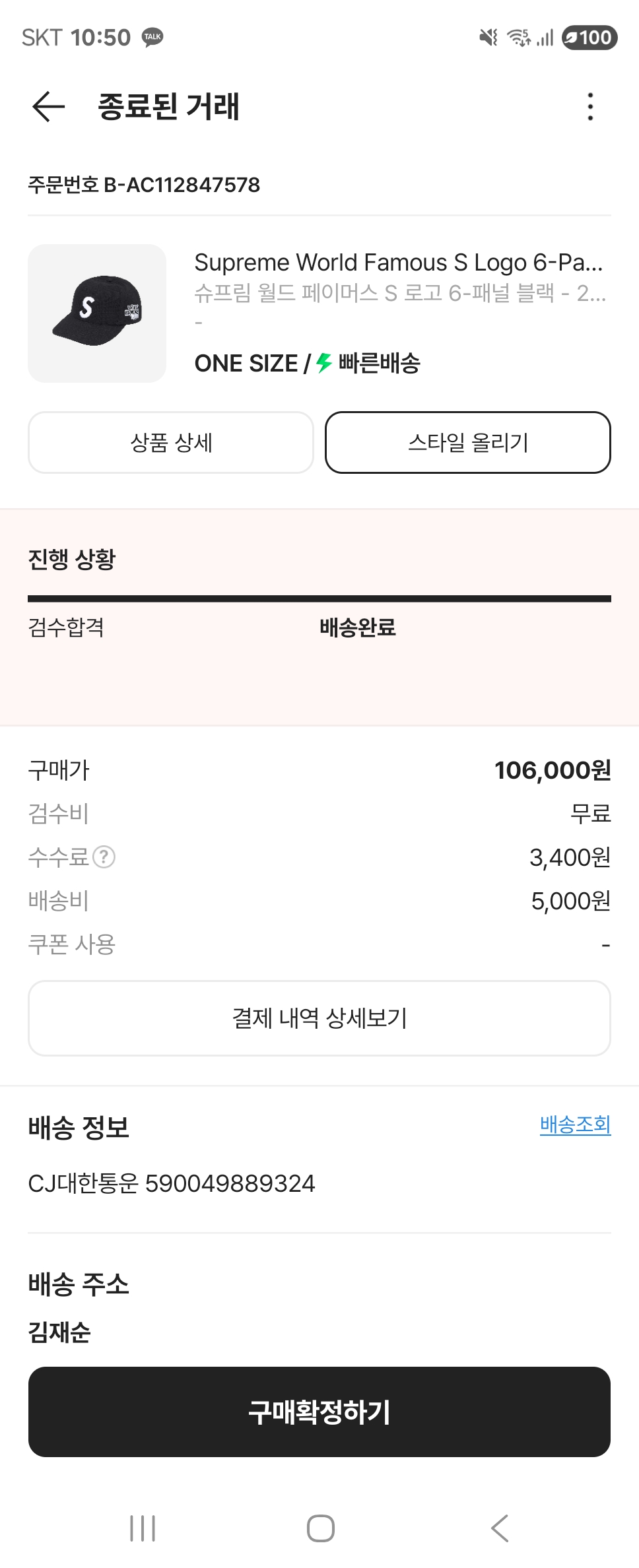Tap the Supreme World Famous product title
Screen dimensions: 639x1568
(398, 263)
